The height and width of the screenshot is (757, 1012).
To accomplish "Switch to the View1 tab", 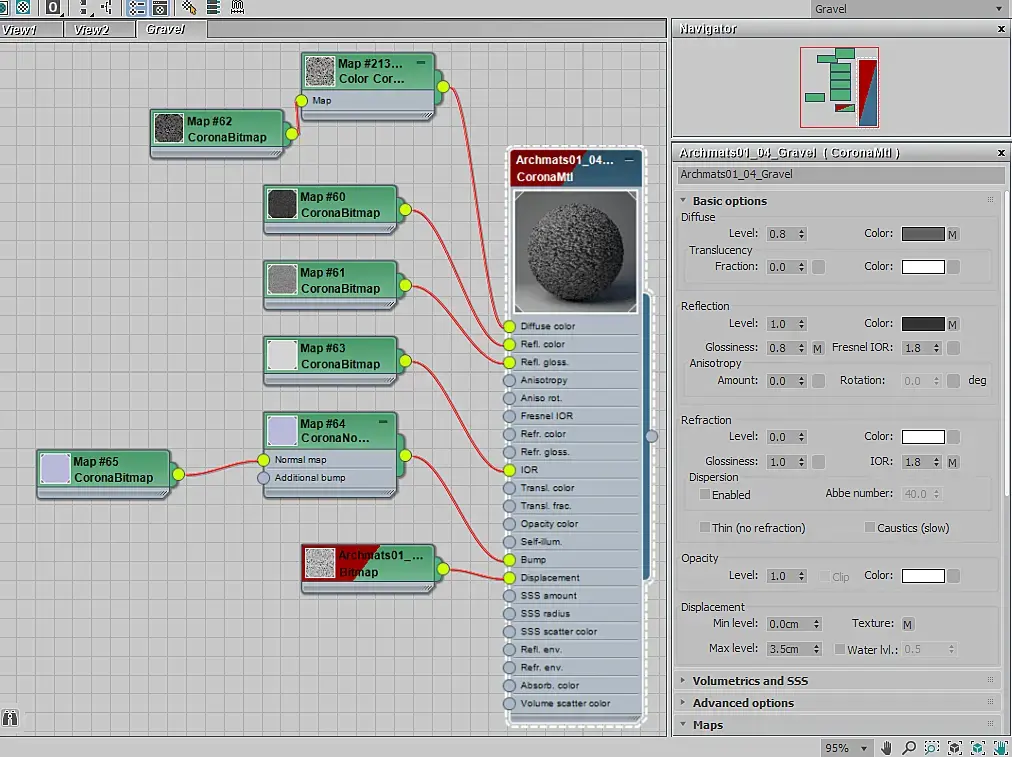I will (x=20, y=29).
